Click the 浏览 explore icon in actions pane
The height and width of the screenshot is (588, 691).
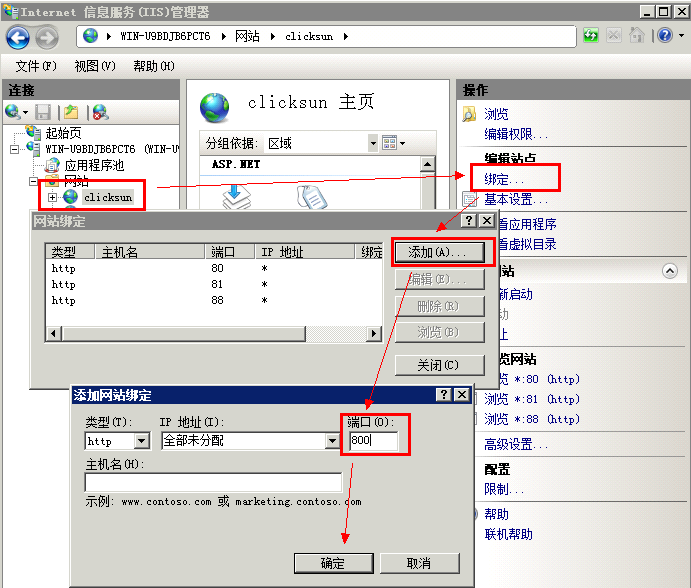pyautogui.click(x=469, y=114)
